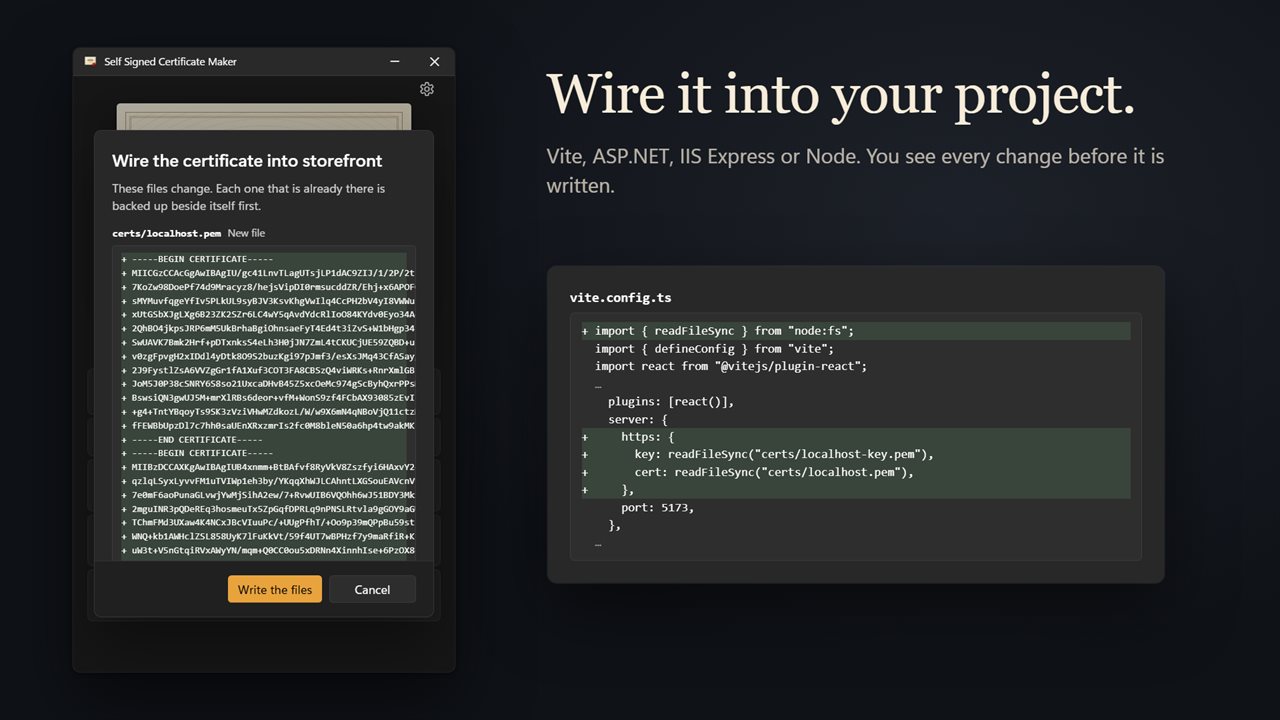The width and height of the screenshot is (1280, 720).
Task: Click the added readFileSync import line
Action: click(855, 331)
